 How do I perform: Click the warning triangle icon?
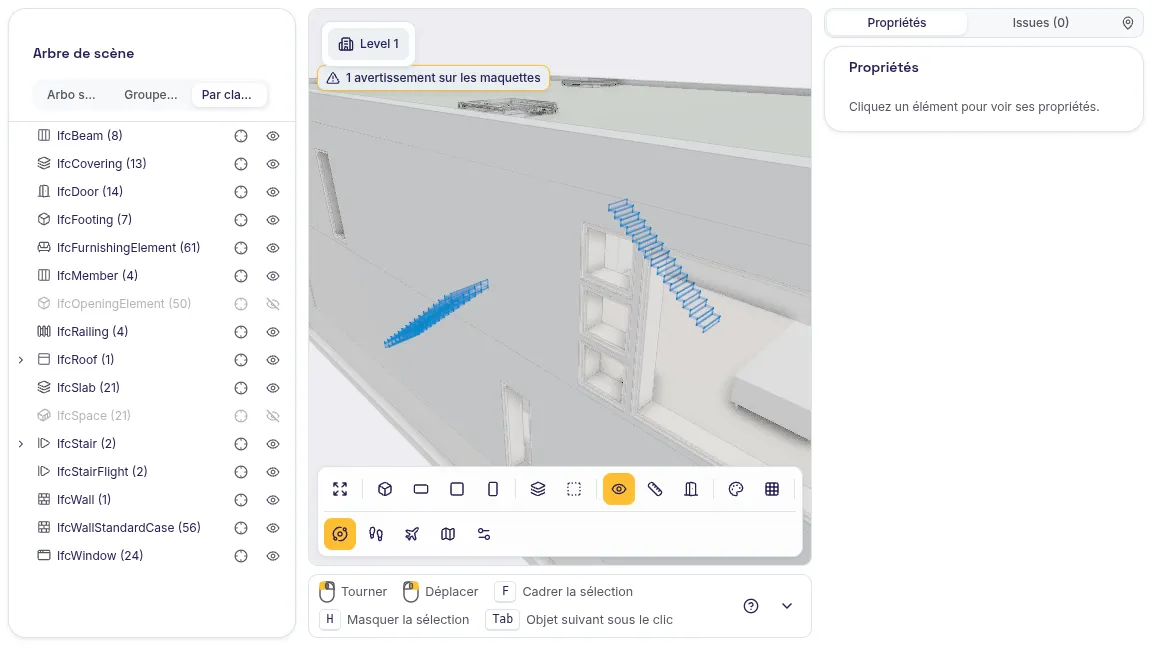coord(333,78)
